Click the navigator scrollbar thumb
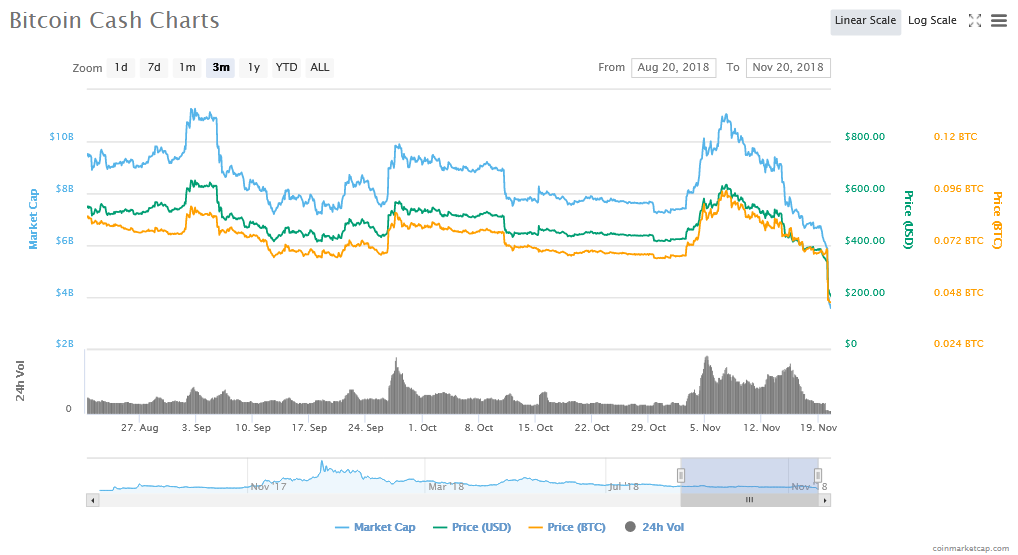 click(x=749, y=500)
